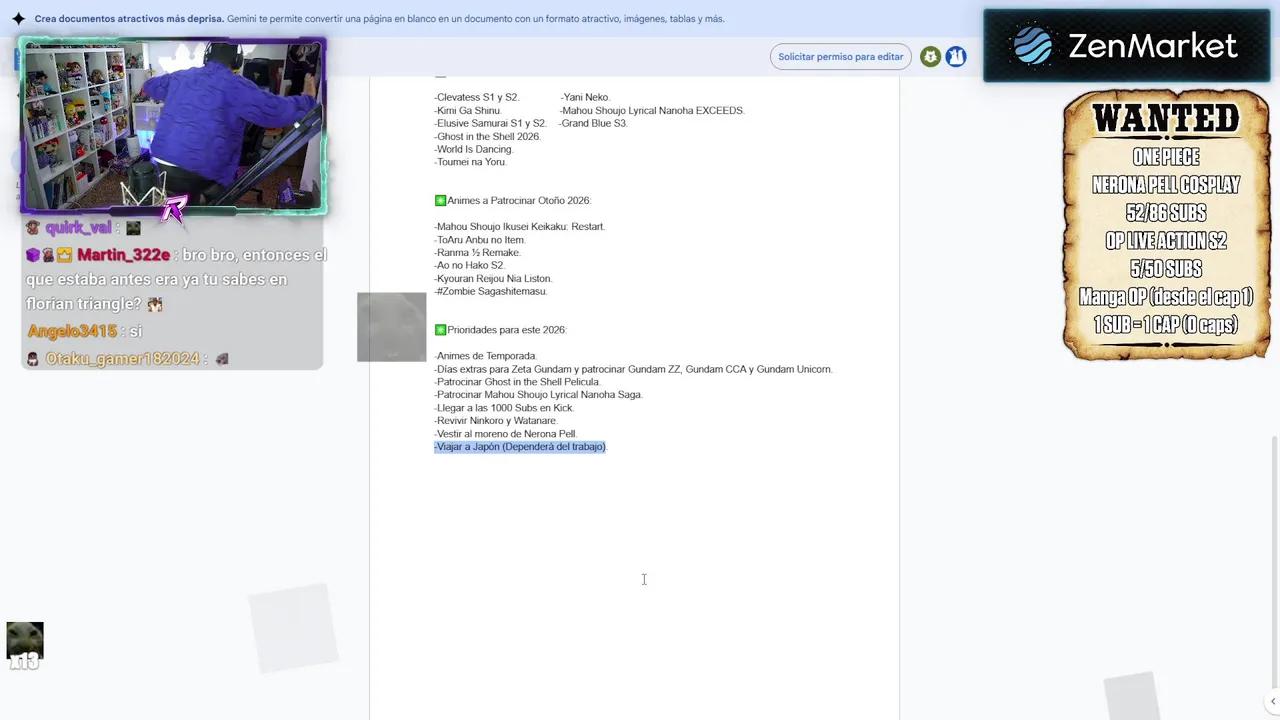The height and width of the screenshot is (720, 1280).
Task: Click the line '-ToAru Anbu no Item.'
Action: [x=480, y=240]
